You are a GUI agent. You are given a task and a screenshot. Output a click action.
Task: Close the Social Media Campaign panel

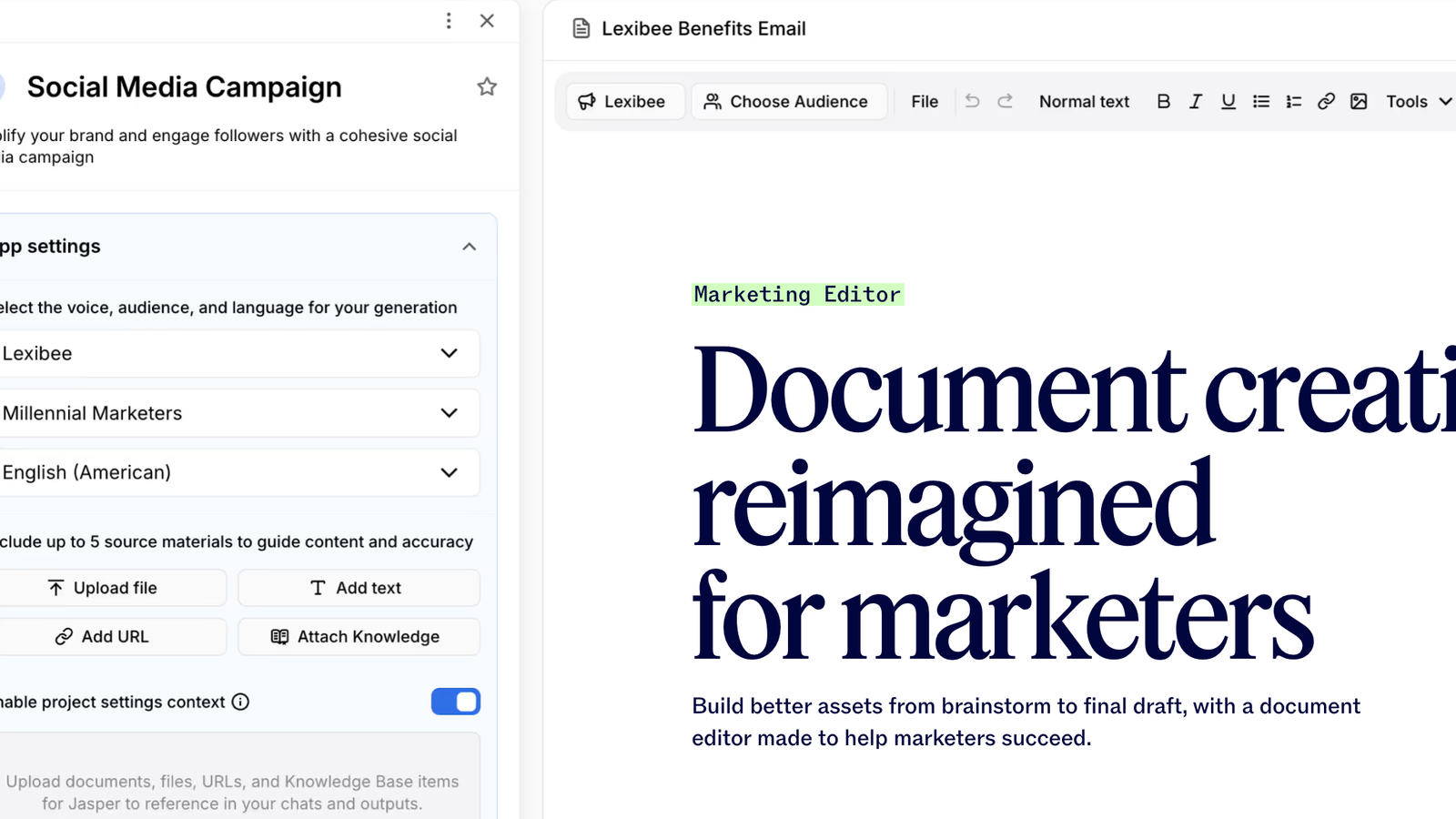point(487,21)
